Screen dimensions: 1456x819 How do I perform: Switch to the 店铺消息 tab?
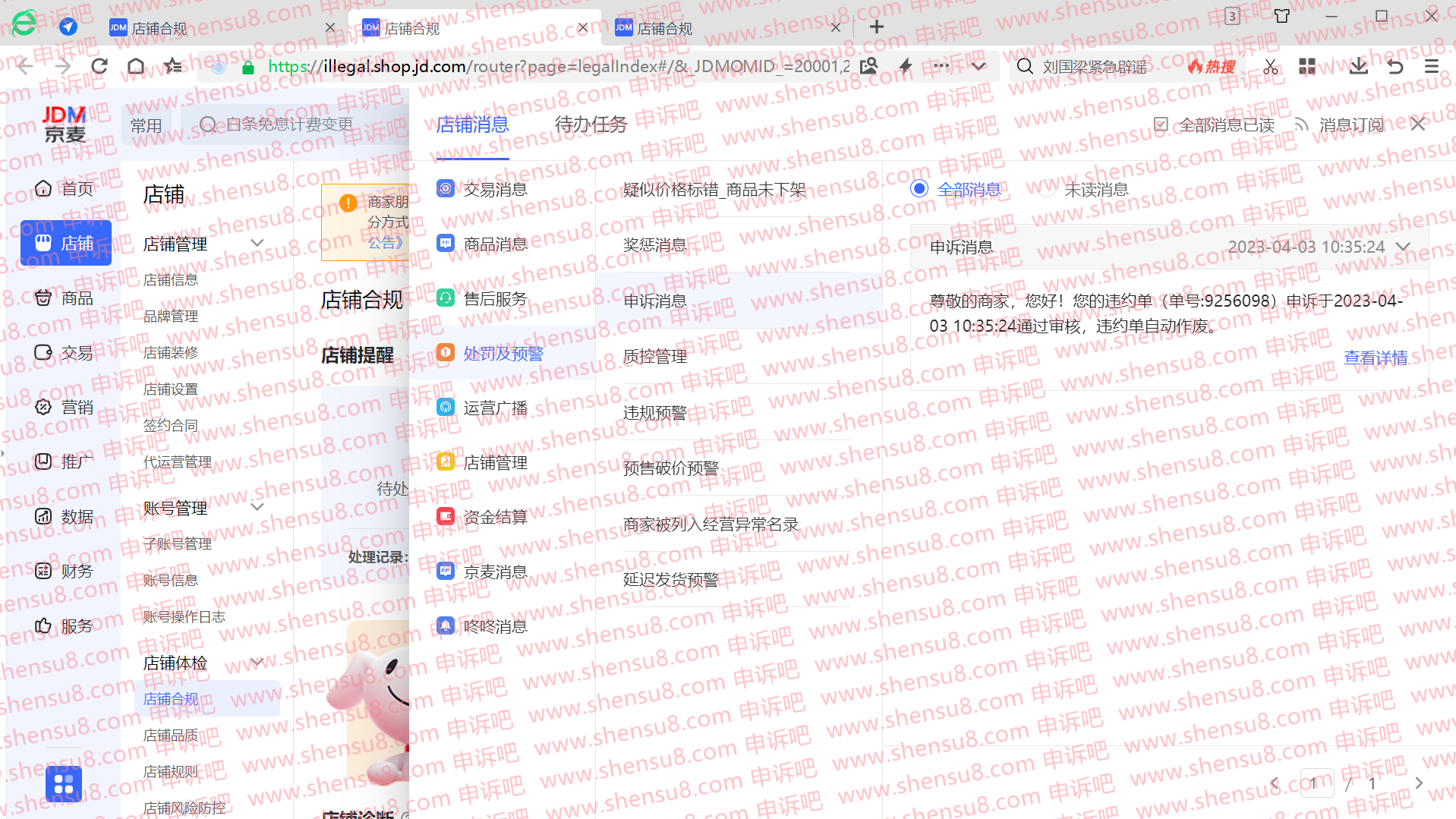(472, 124)
